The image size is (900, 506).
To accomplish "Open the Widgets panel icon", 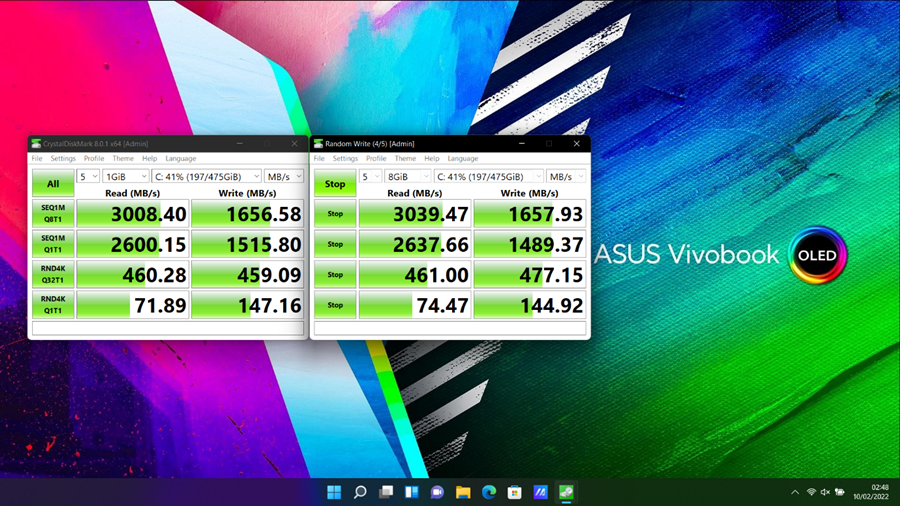I will (x=411, y=492).
